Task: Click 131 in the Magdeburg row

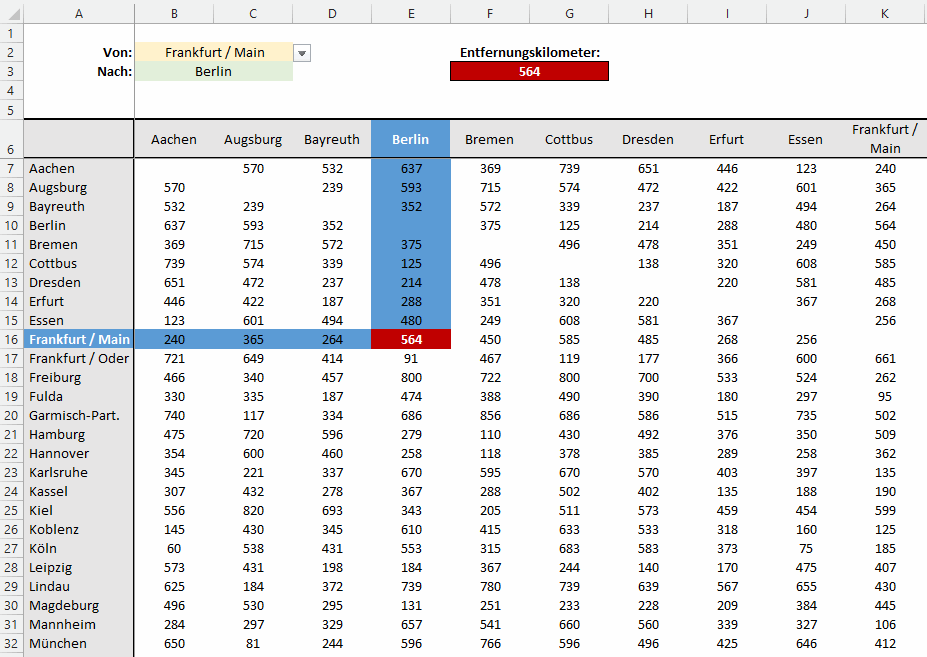Action: (x=411, y=606)
